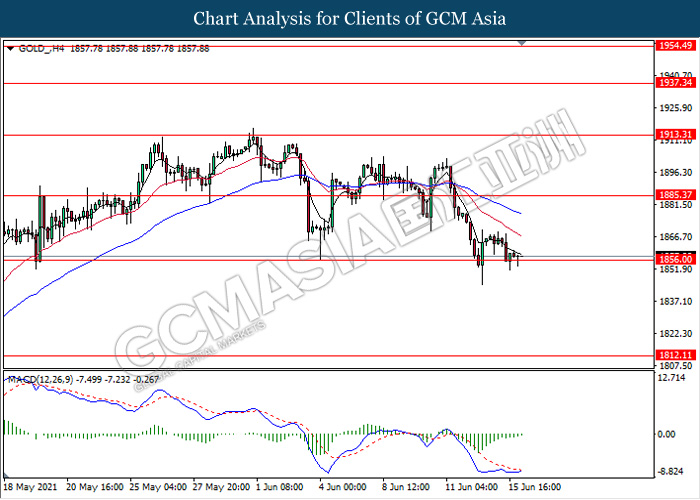This screenshot has width=700, height=500.
Task: Select the 1812.11 red price label
Action: click(675, 355)
